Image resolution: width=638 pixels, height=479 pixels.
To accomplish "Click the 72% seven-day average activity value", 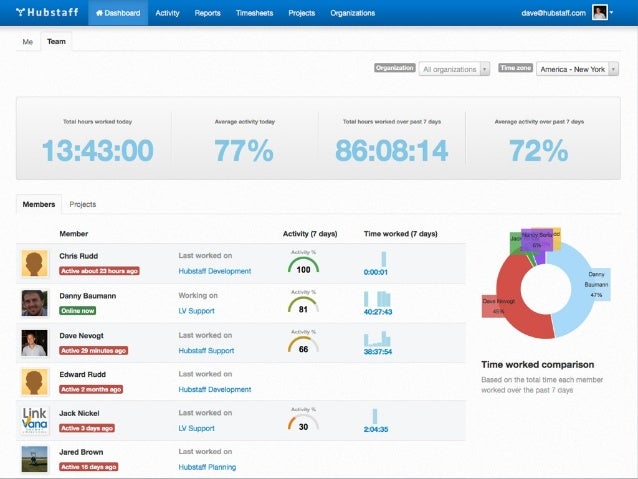I will [539, 151].
